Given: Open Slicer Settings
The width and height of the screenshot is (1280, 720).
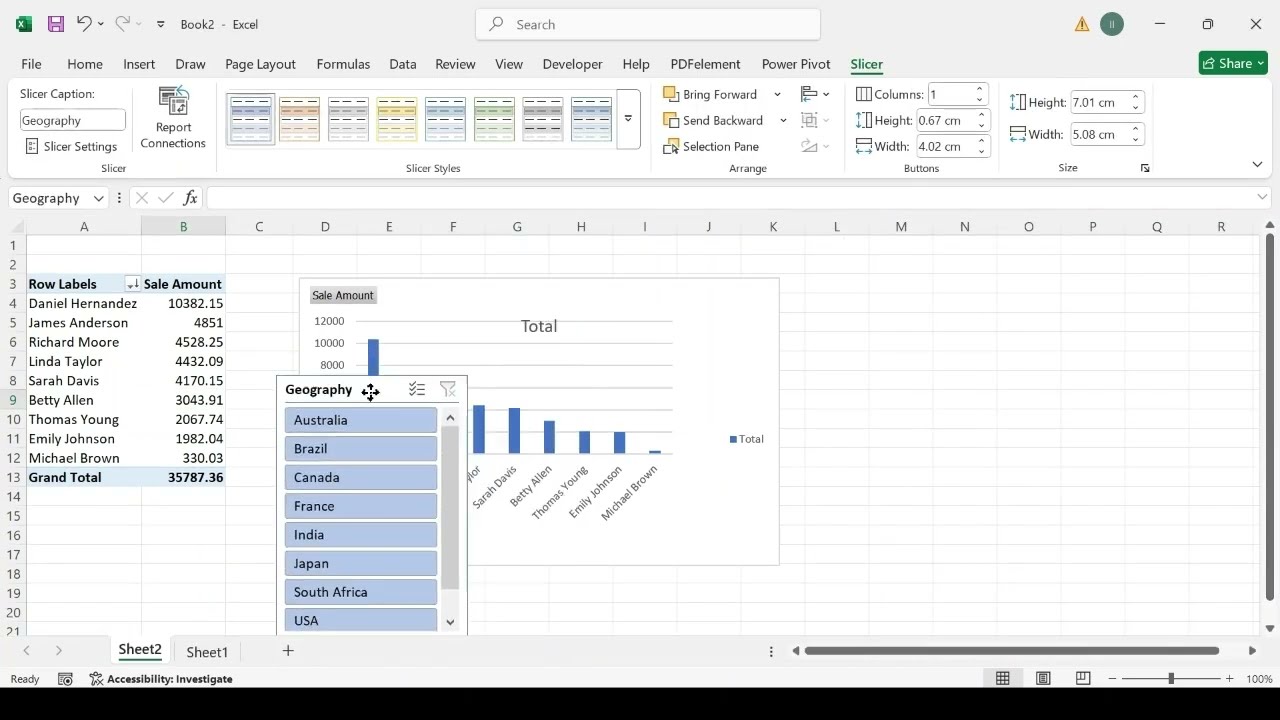Looking at the screenshot, I should (71, 146).
